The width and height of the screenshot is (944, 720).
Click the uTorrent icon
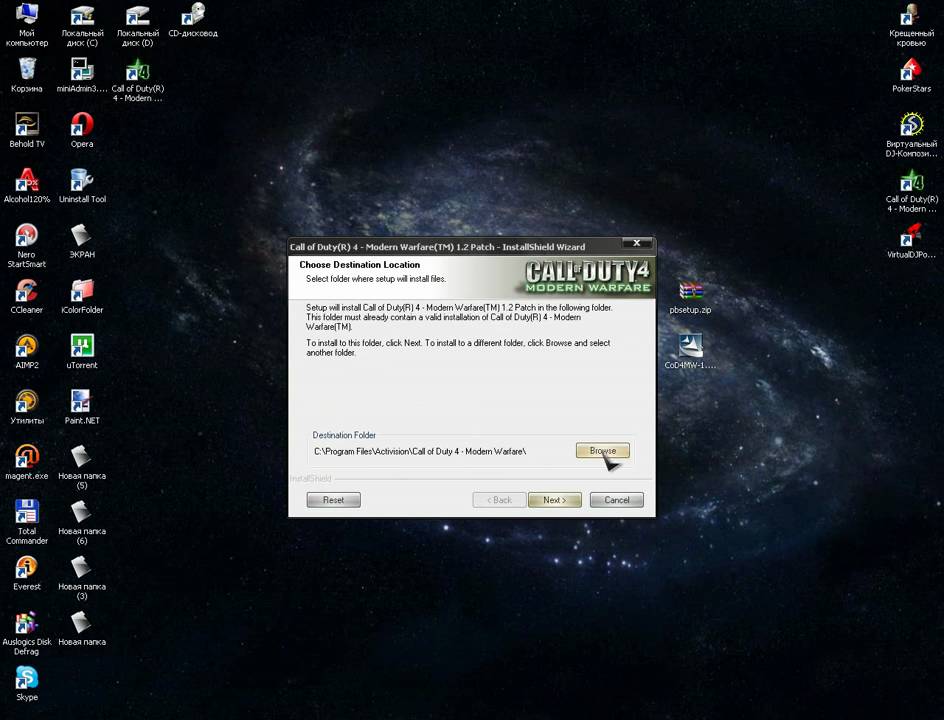82,352
